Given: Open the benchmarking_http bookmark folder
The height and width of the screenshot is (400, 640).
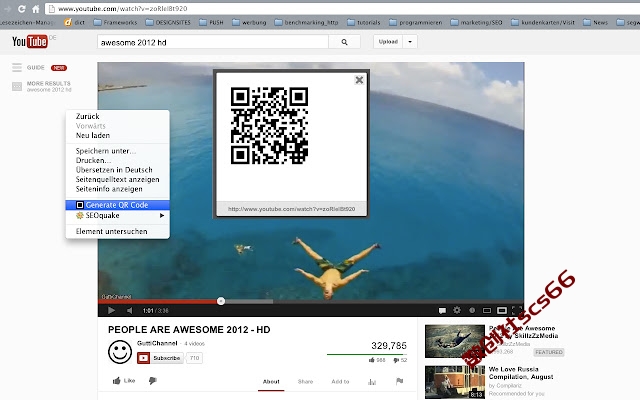Looking at the screenshot, I should (307, 22).
